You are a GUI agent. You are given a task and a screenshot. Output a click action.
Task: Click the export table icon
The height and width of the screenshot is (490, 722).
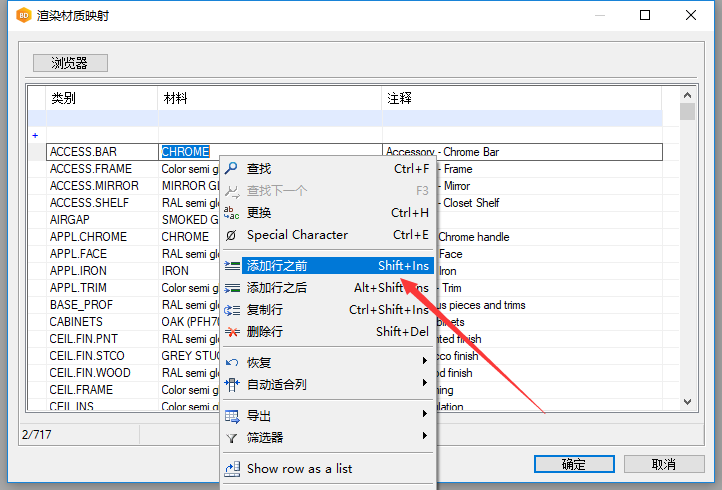click(x=232, y=416)
